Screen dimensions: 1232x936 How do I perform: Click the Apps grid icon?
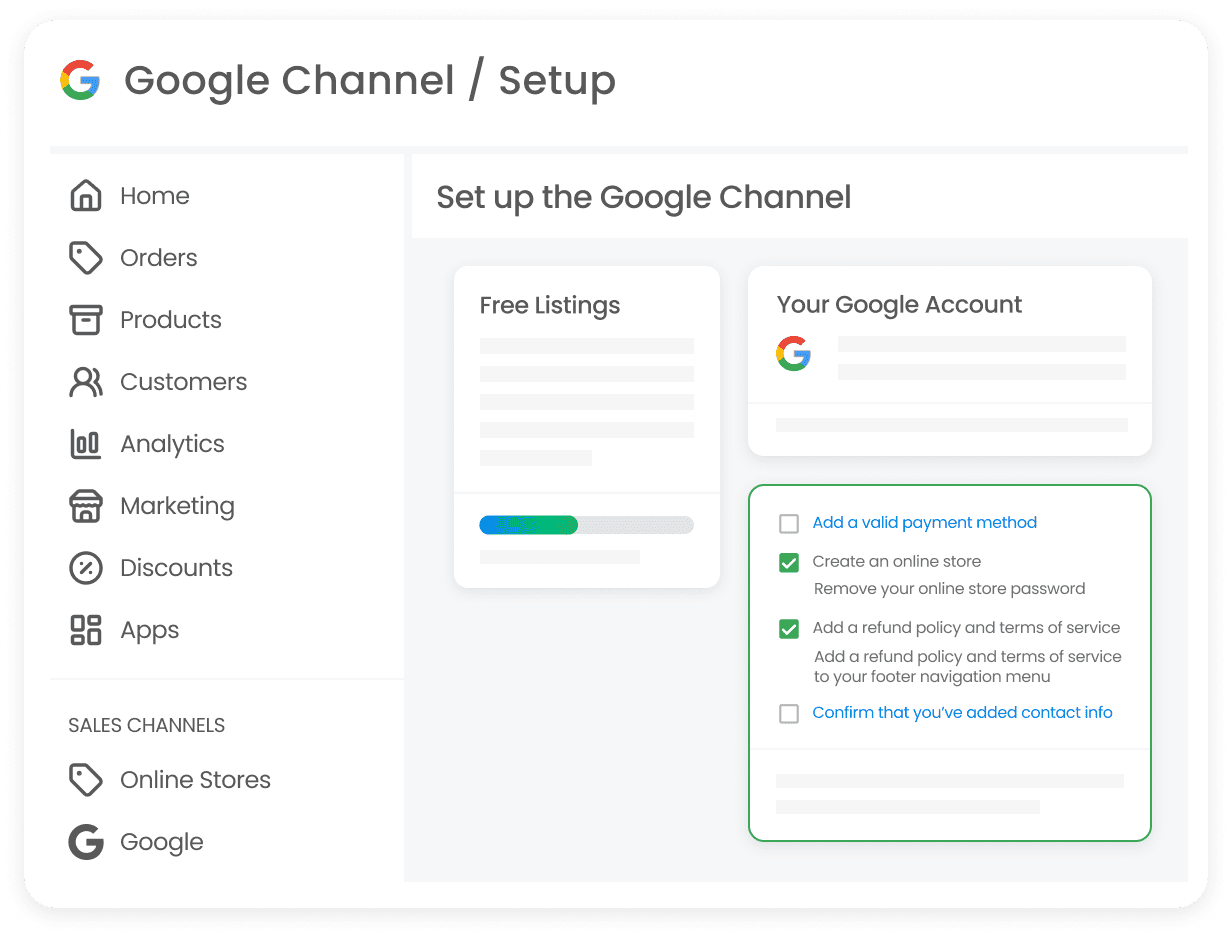coord(86,630)
